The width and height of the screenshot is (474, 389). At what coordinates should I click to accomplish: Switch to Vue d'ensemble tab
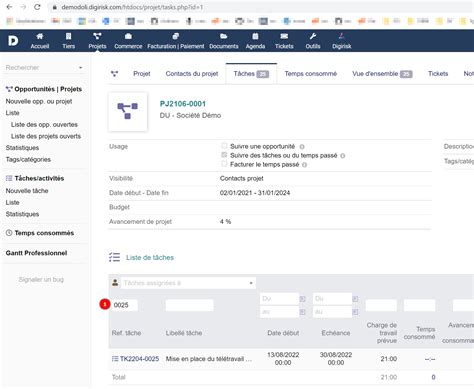click(x=382, y=74)
